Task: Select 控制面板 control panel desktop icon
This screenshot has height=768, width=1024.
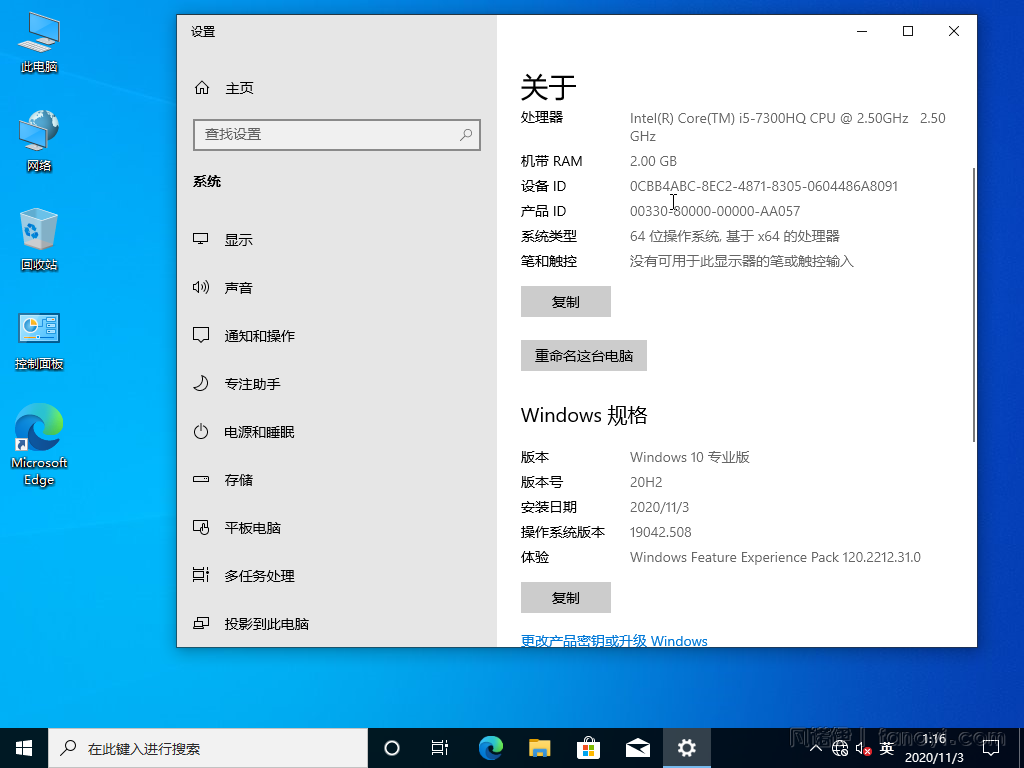Action: click(x=39, y=341)
